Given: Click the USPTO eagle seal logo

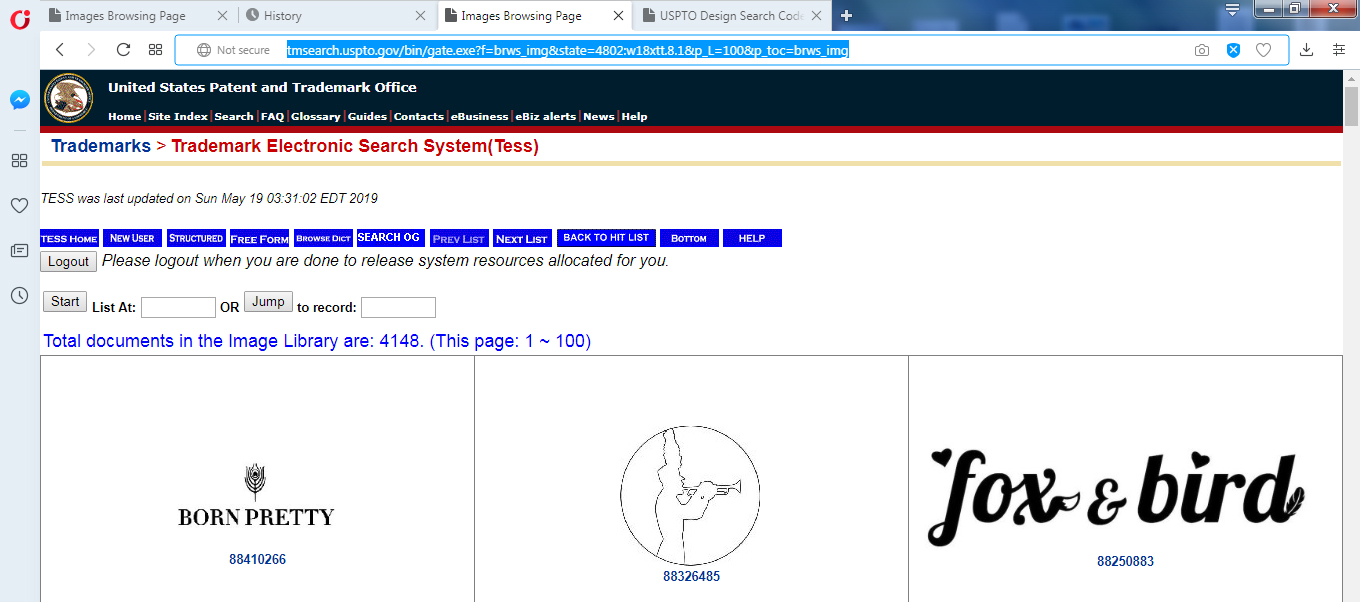Looking at the screenshot, I should [x=69, y=98].
